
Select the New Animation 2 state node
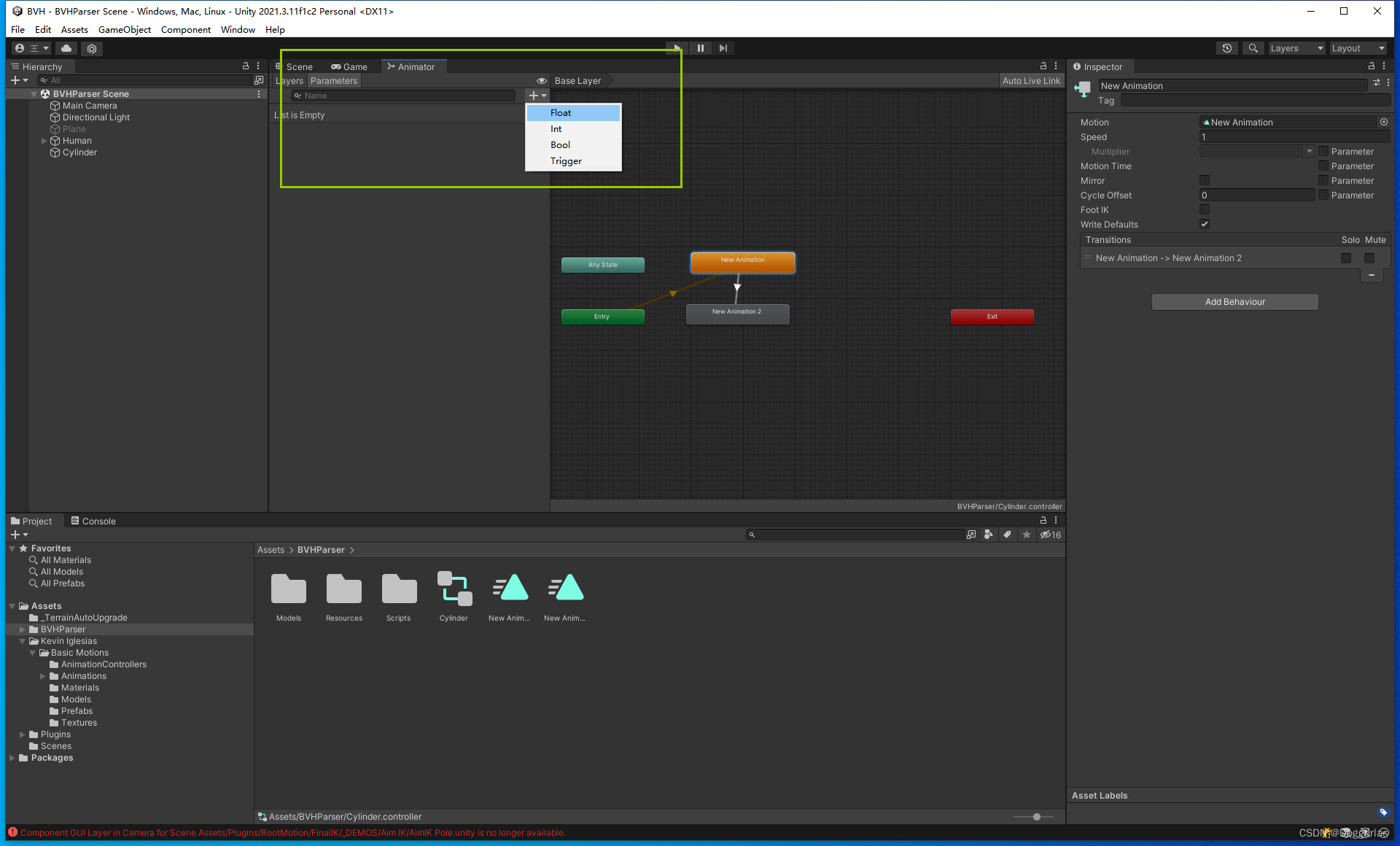point(737,314)
